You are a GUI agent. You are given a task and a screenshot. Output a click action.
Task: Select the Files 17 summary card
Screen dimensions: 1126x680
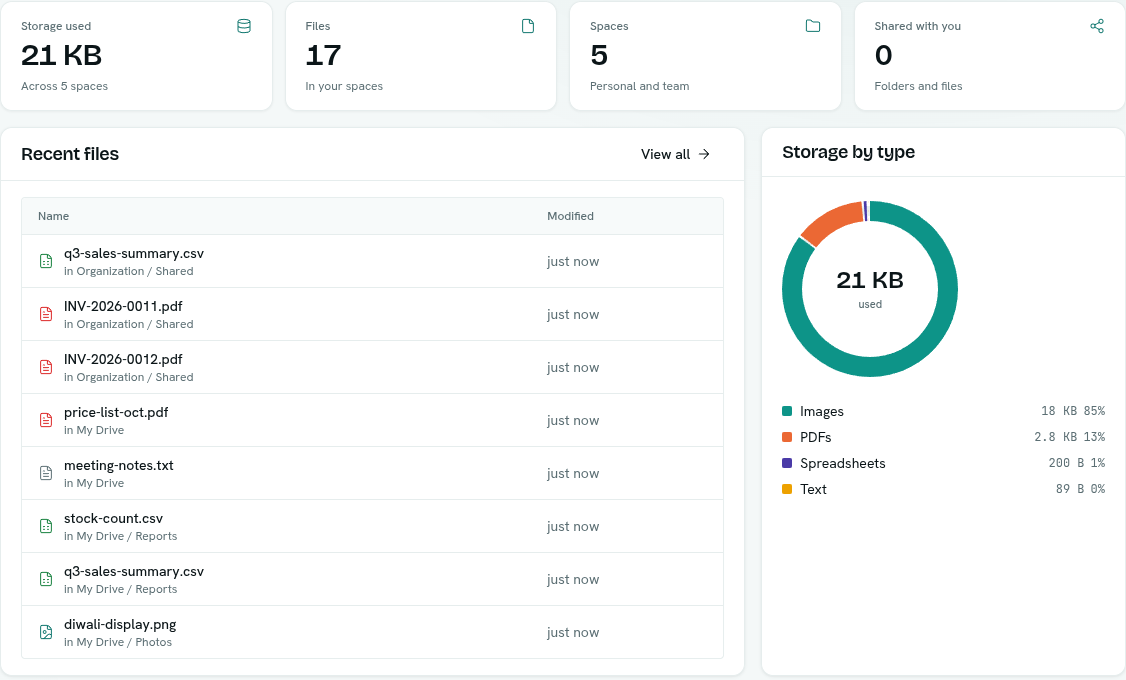coord(421,56)
